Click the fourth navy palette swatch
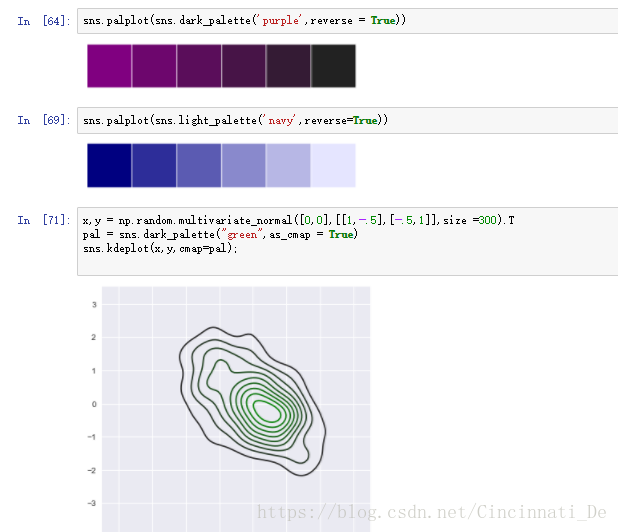The image size is (618, 532). pos(244,165)
